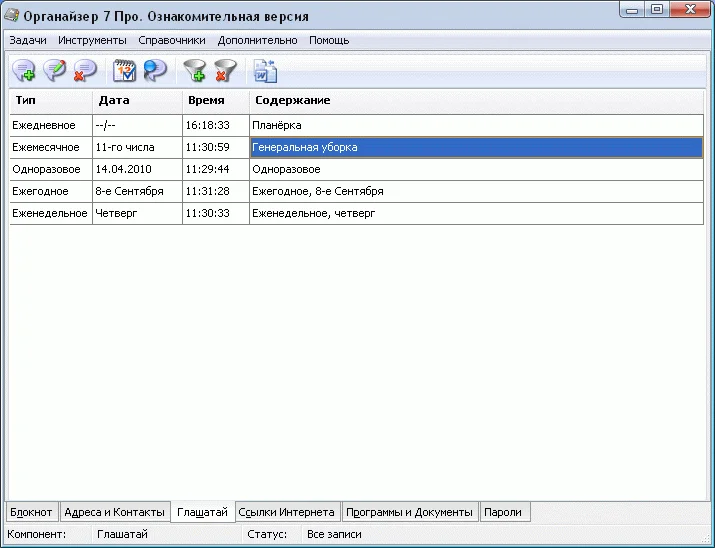Click the Содержание column header
715x548 pixels.
click(x=292, y=101)
